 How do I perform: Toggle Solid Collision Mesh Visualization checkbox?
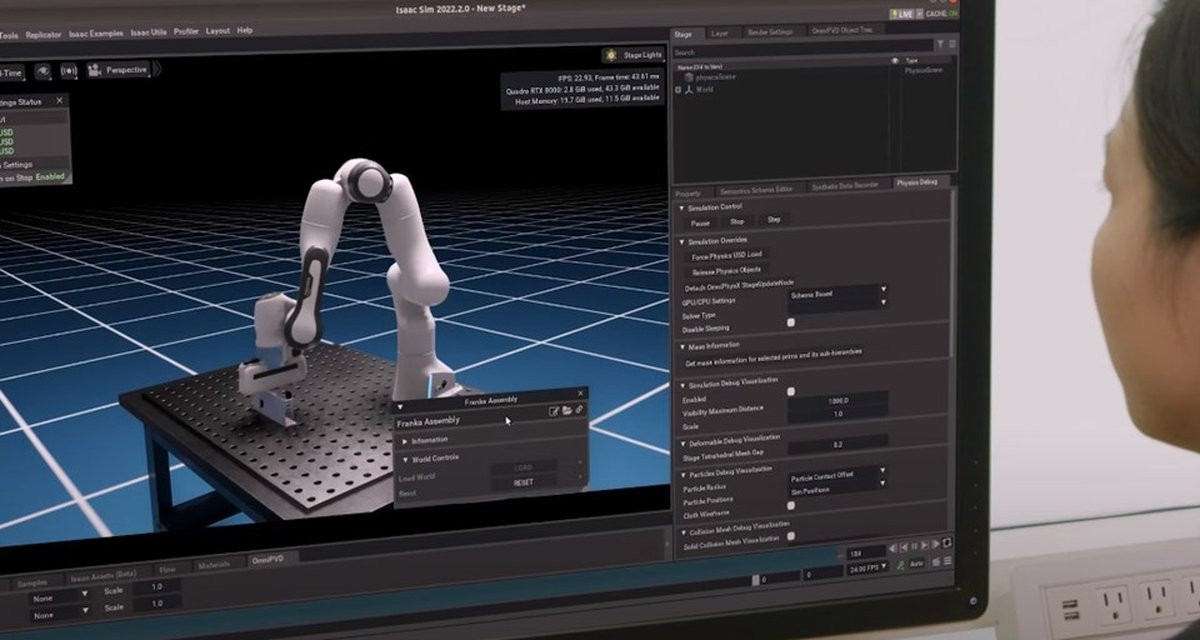[x=791, y=535]
